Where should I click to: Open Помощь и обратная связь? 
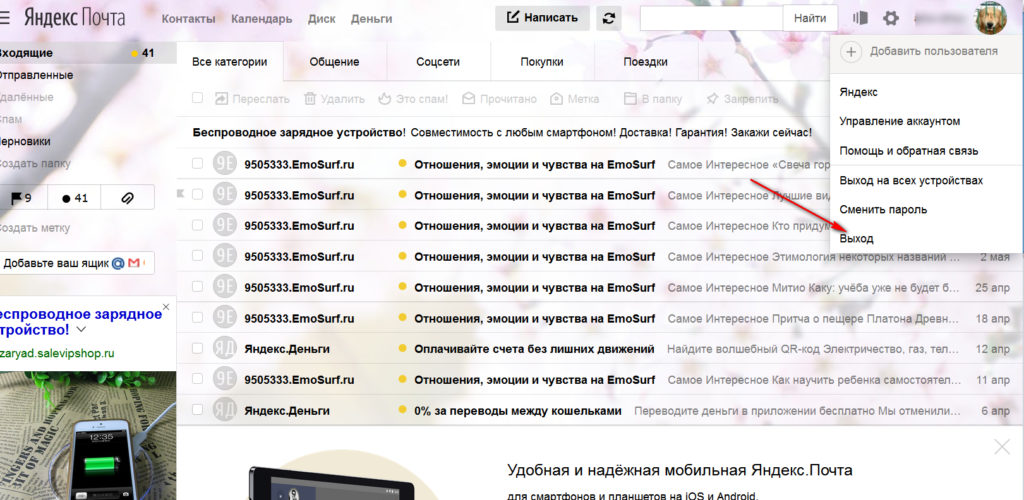(x=908, y=151)
